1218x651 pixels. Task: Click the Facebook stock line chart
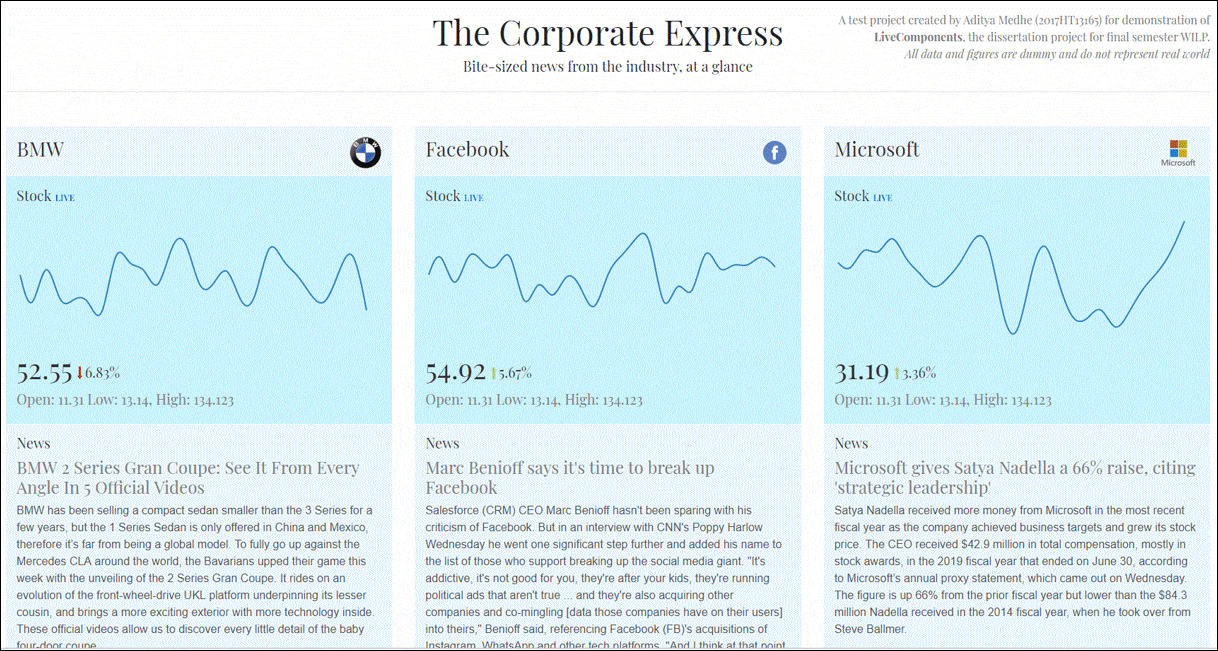coord(602,270)
